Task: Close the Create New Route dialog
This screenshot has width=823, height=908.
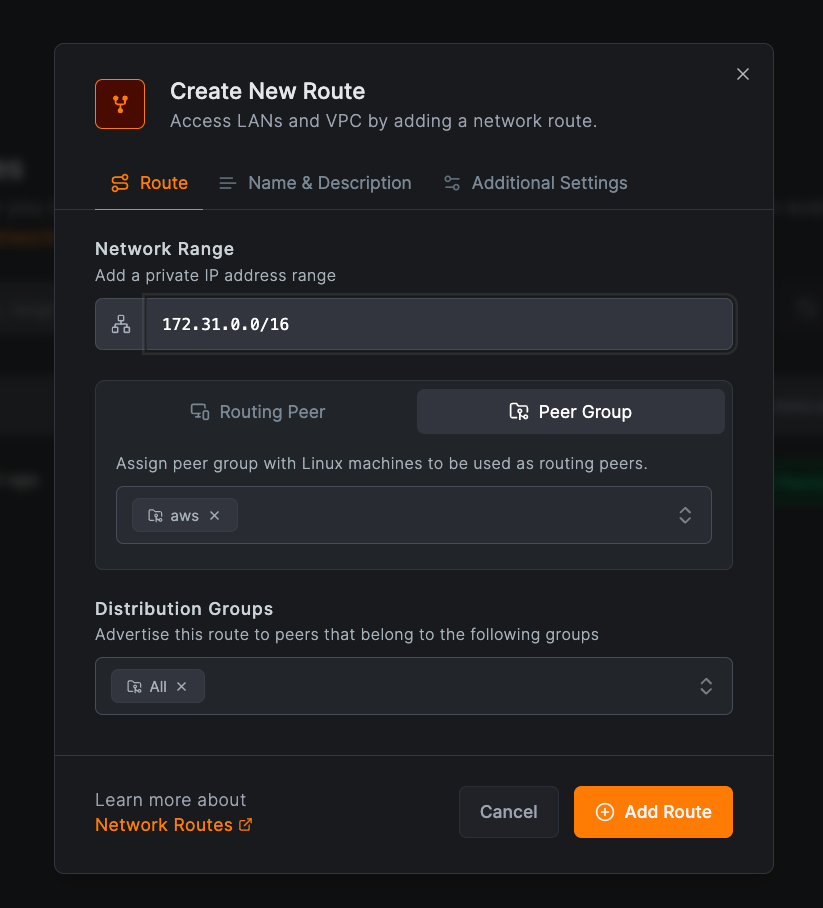Action: pos(742,74)
